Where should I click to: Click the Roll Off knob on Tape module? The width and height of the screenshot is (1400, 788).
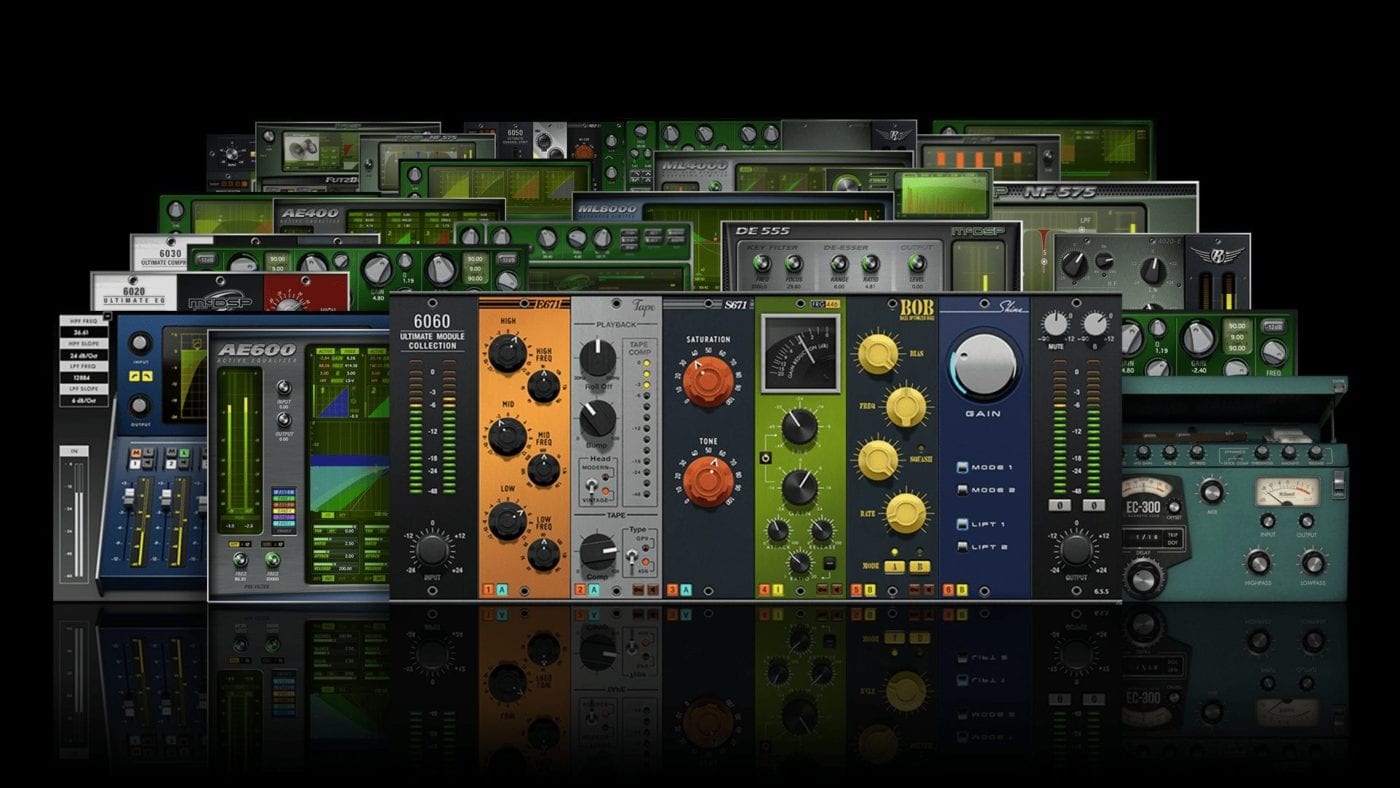pos(597,358)
